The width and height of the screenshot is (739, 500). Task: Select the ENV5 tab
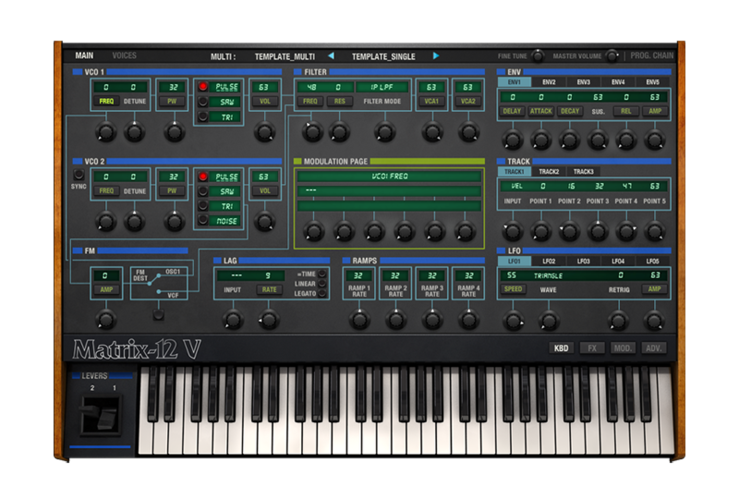tap(653, 82)
